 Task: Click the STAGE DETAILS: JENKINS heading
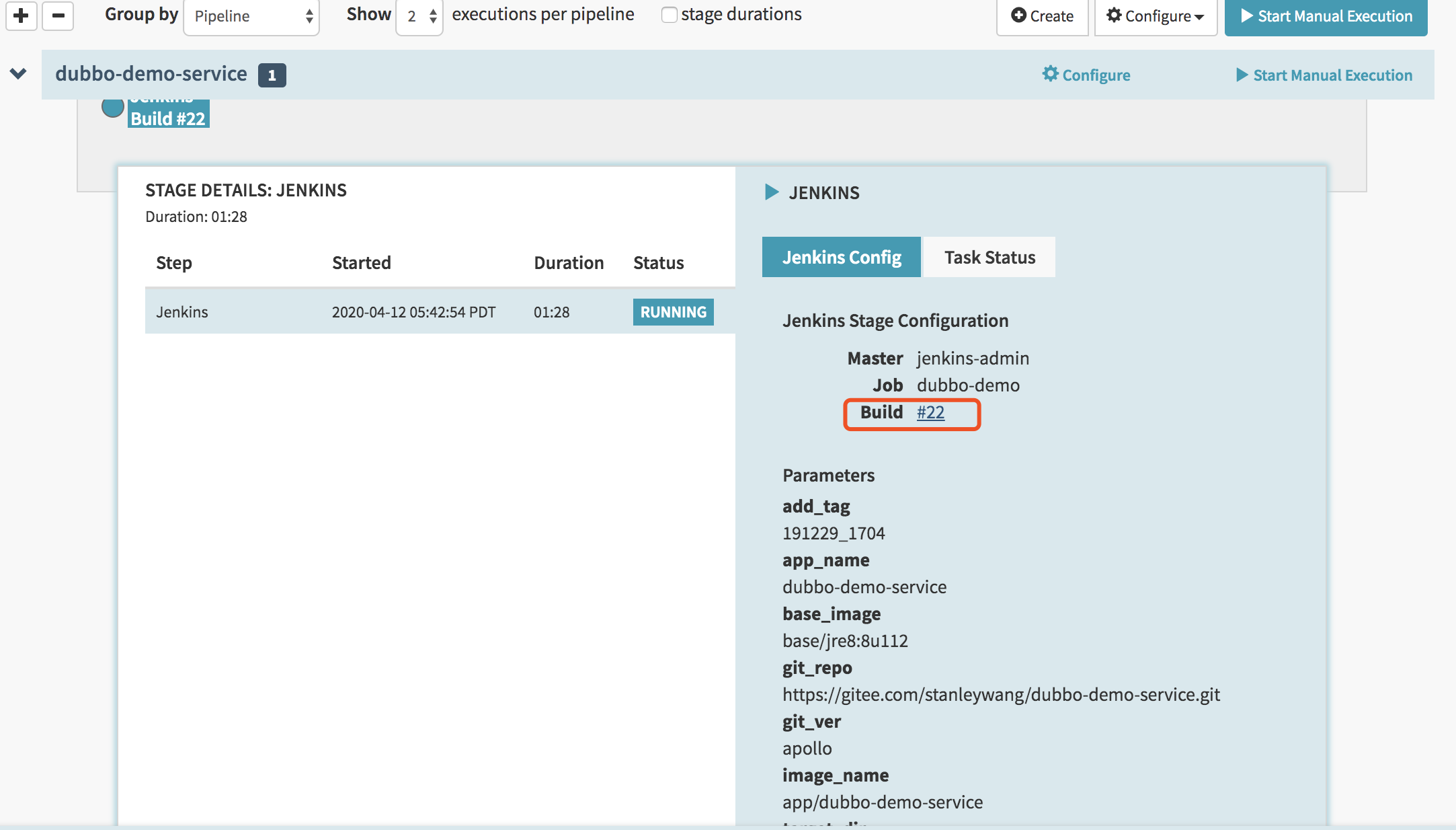click(x=246, y=190)
